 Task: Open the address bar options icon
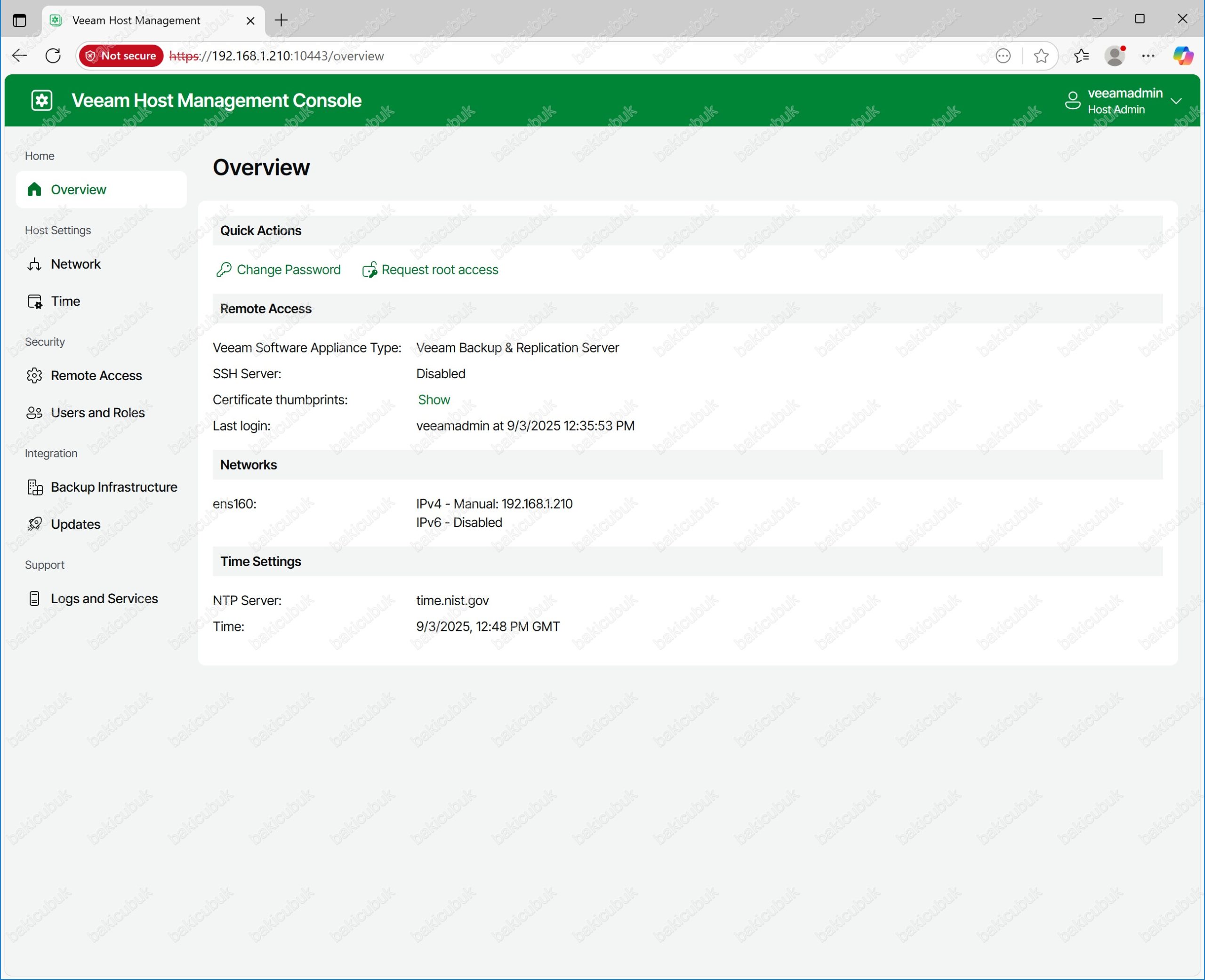pyautogui.click(x=1003, y=56)
